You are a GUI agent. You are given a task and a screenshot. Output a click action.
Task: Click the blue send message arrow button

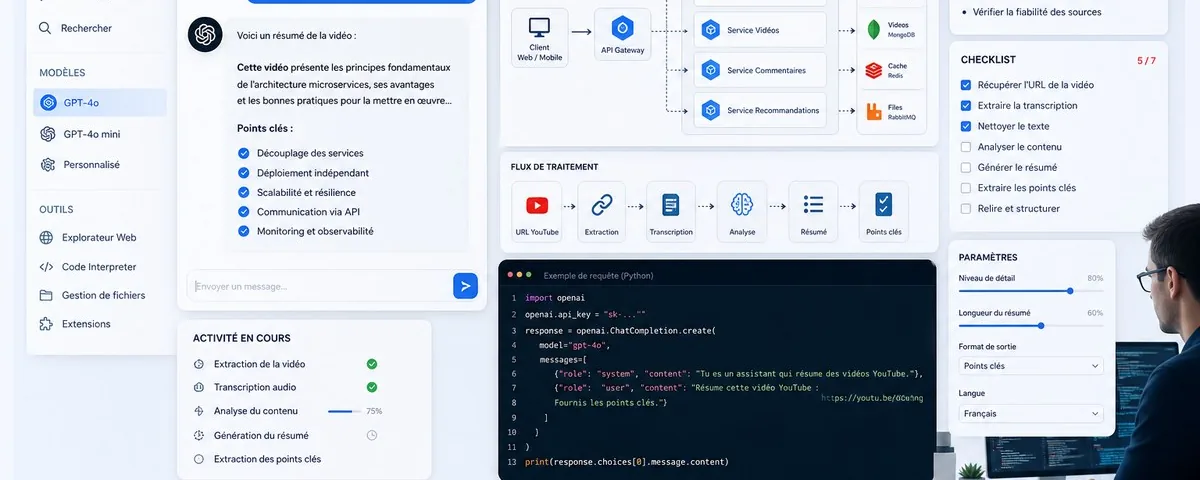coord(465,286)
